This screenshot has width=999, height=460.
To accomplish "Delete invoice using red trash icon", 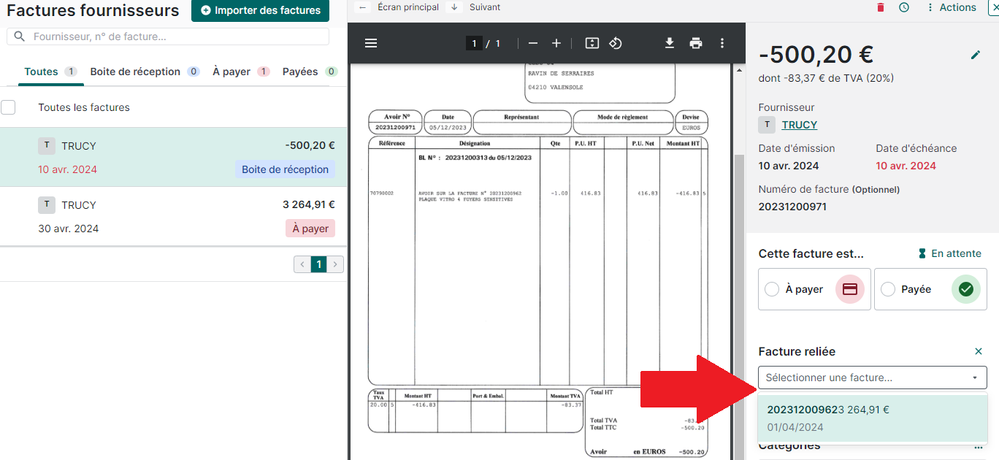I will tap(880, 8).
